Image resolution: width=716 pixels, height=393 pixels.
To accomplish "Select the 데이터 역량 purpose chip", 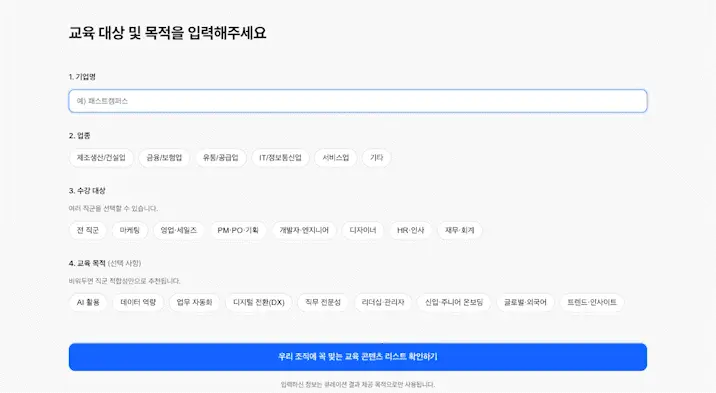I will (x=138, y=303).
